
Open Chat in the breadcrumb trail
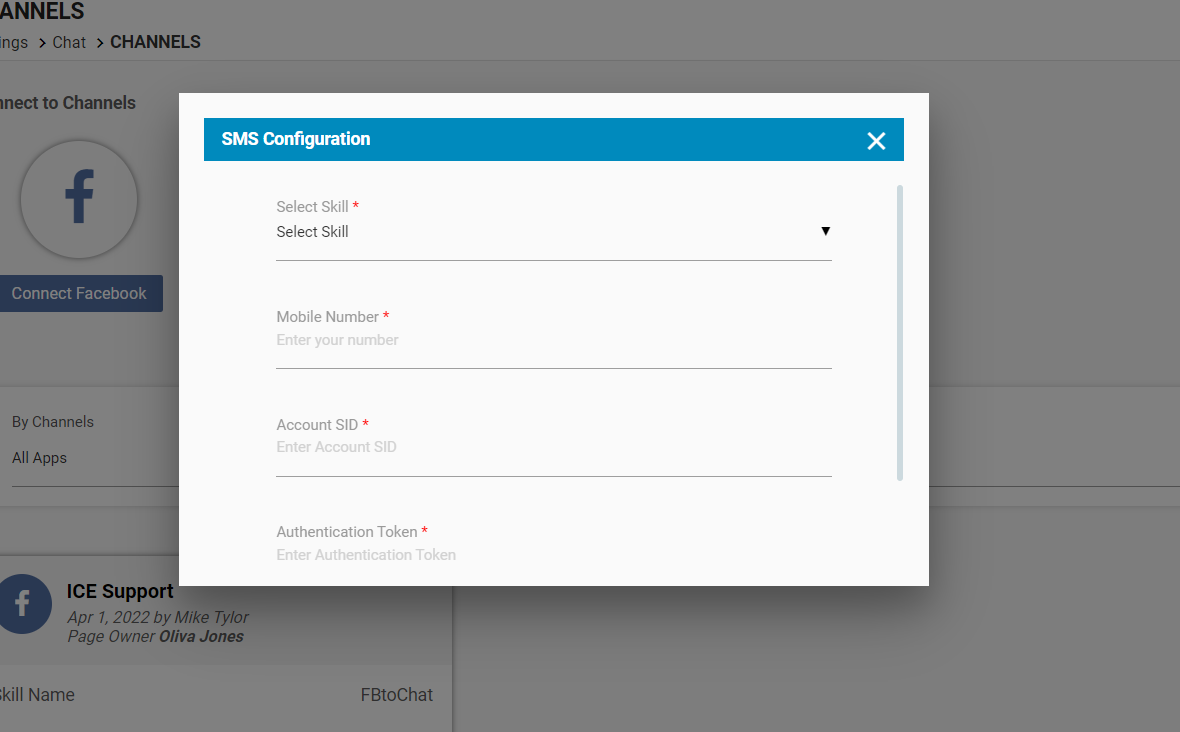pos(69,42)
